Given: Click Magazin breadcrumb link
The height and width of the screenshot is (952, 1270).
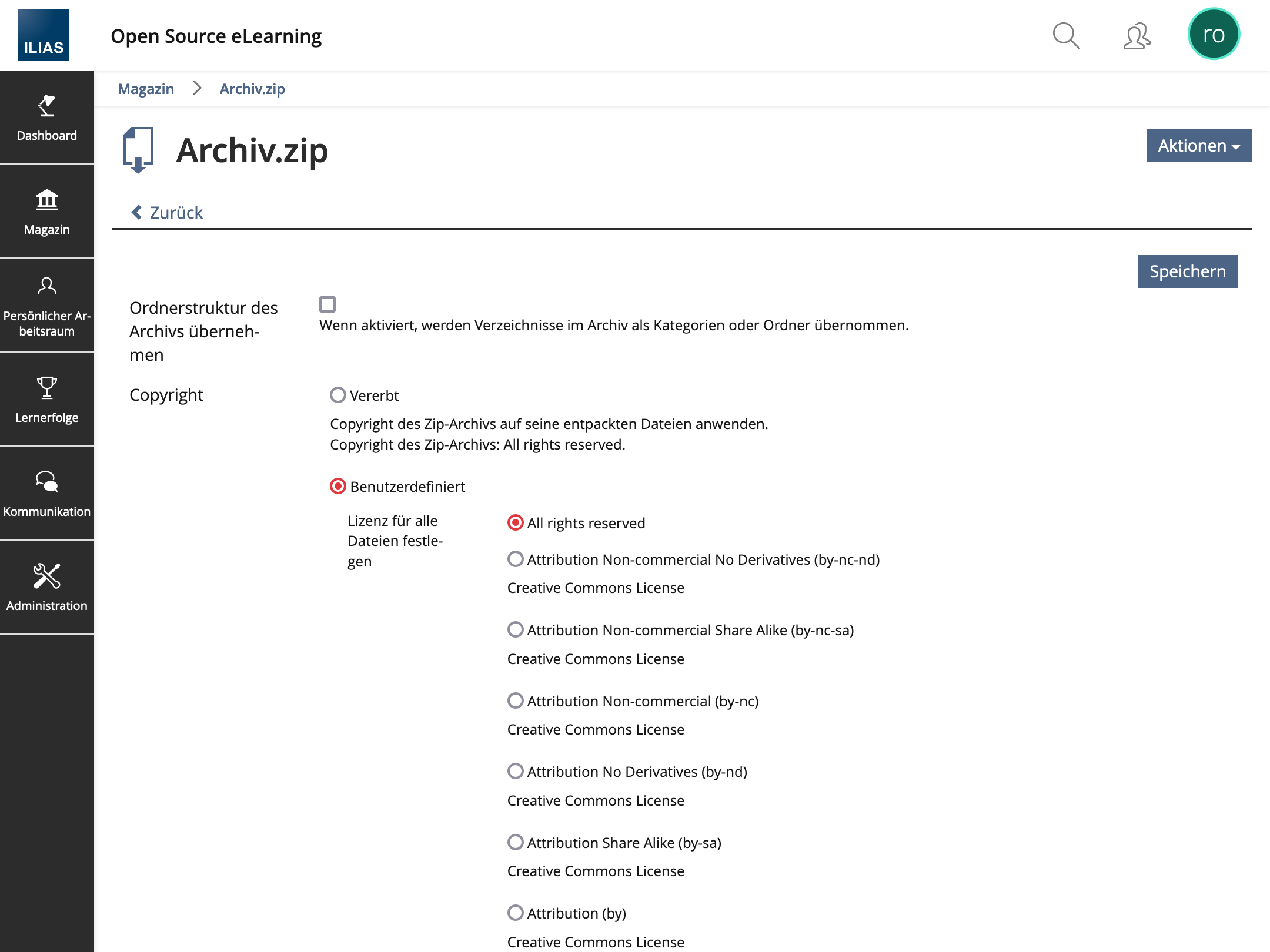Looking at the screenshot, I should pyautogui.click(x=146, y=89).
